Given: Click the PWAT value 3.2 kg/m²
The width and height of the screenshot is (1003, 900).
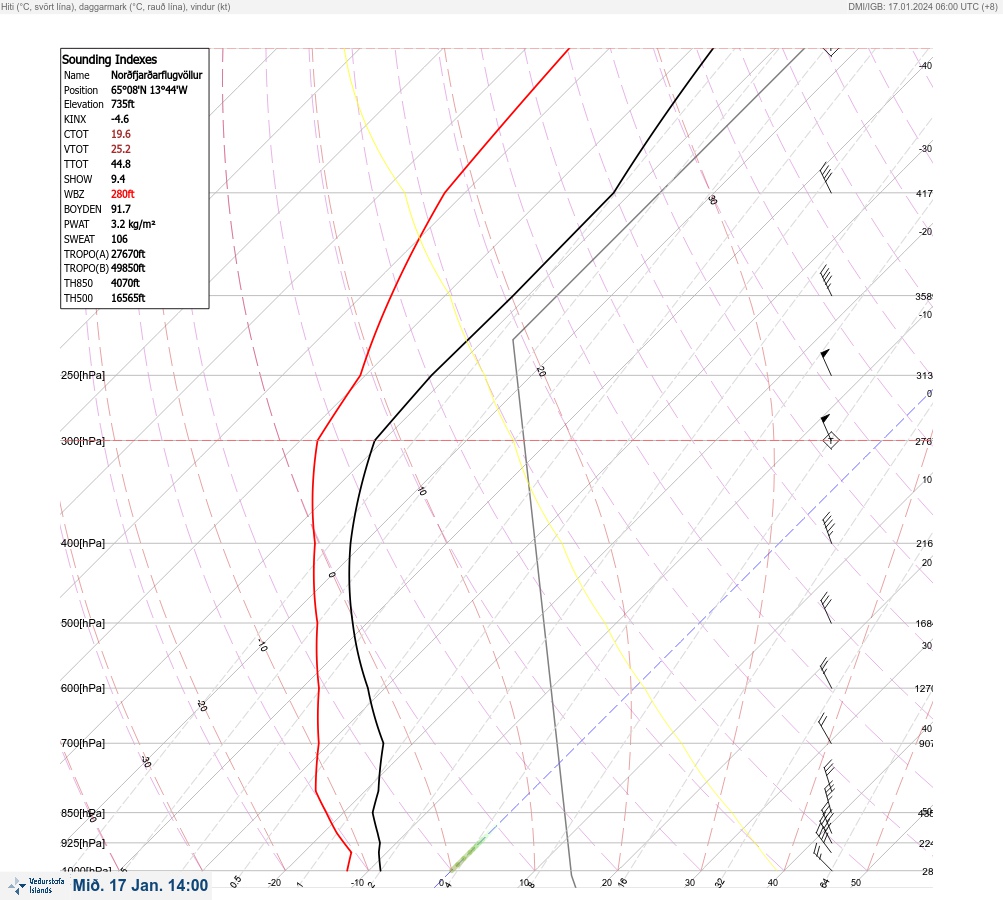Looking at the screenshot, I should [133, 224].
